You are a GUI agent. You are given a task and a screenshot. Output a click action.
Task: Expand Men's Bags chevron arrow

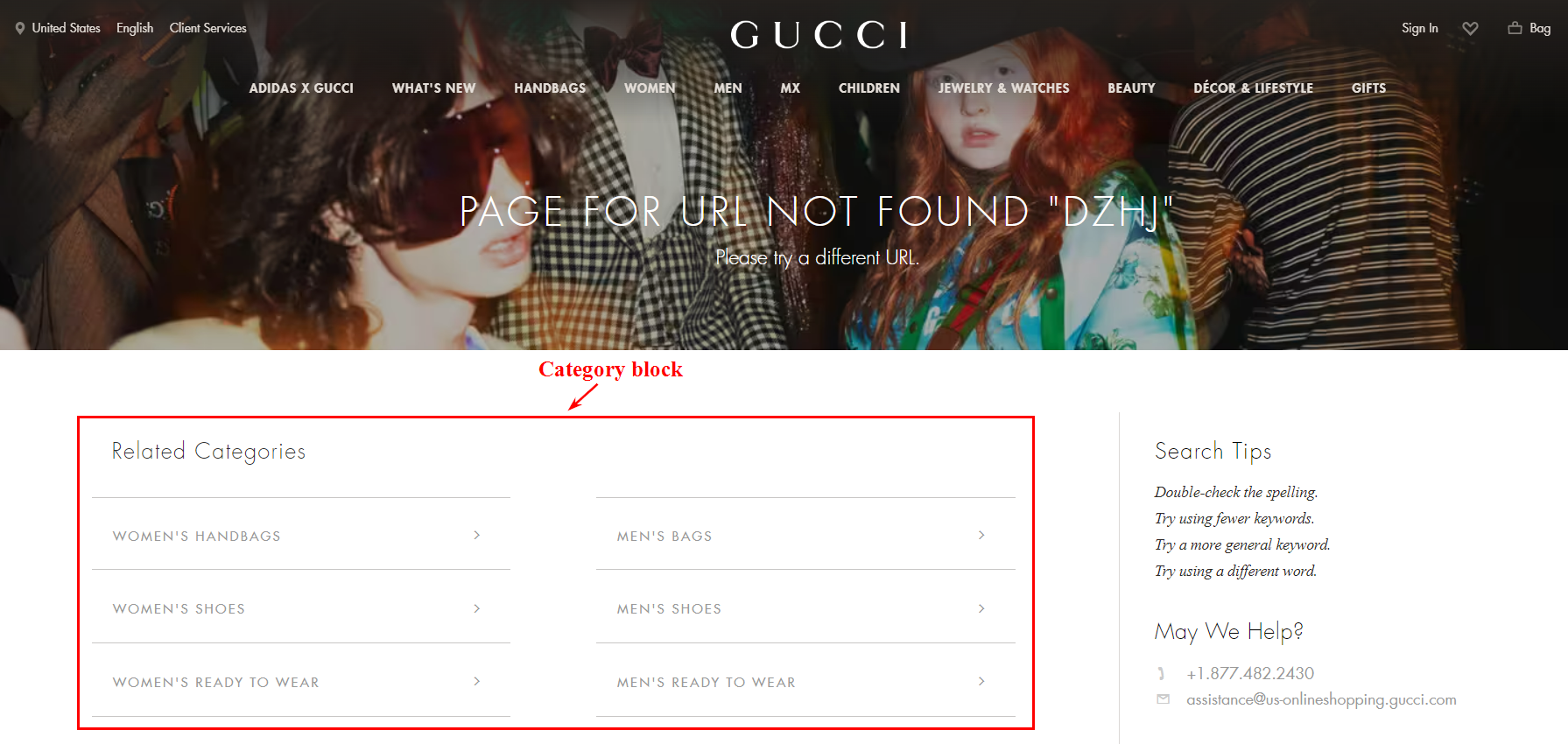981,535
